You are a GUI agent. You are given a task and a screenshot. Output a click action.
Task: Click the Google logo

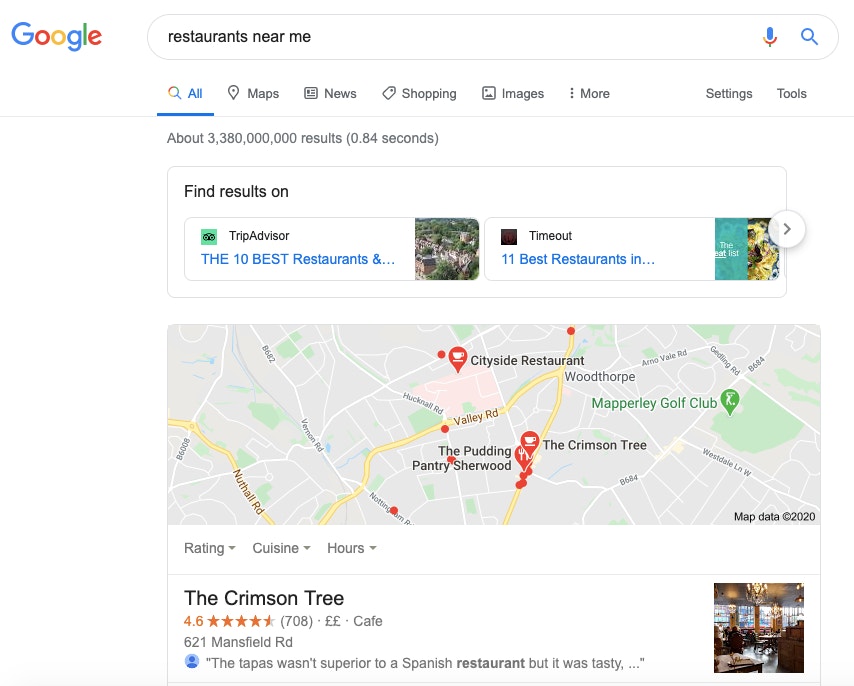pos(56,37)
